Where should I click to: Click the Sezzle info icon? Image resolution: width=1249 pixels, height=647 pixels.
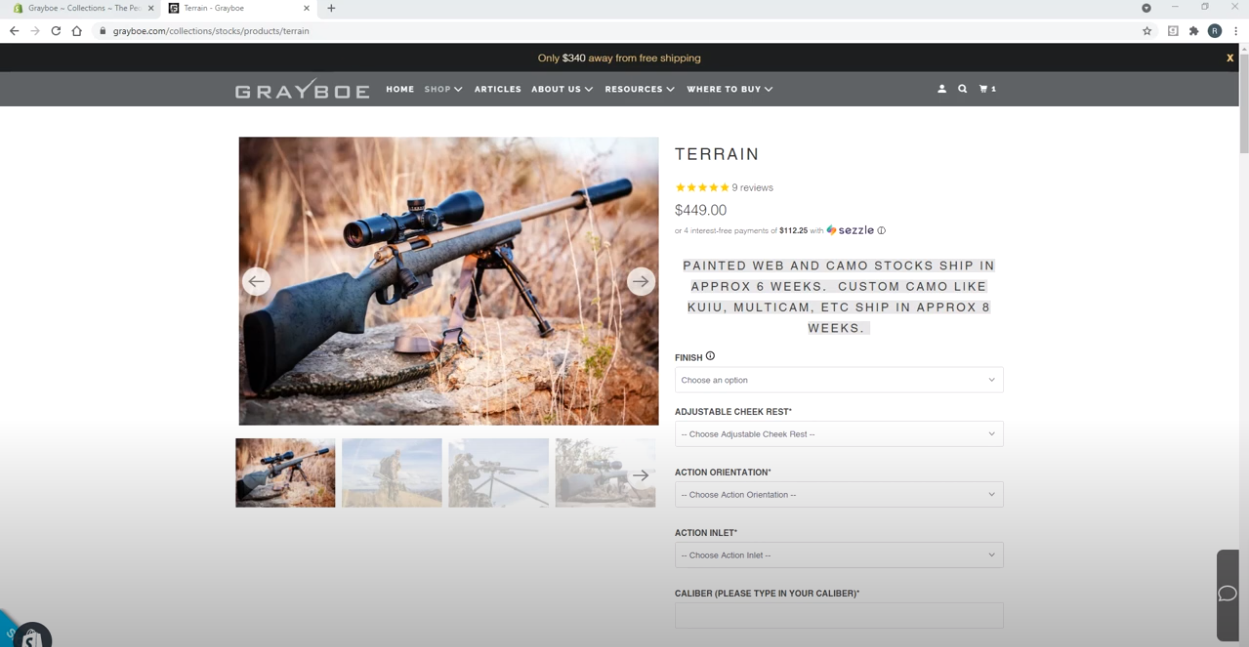880,230
